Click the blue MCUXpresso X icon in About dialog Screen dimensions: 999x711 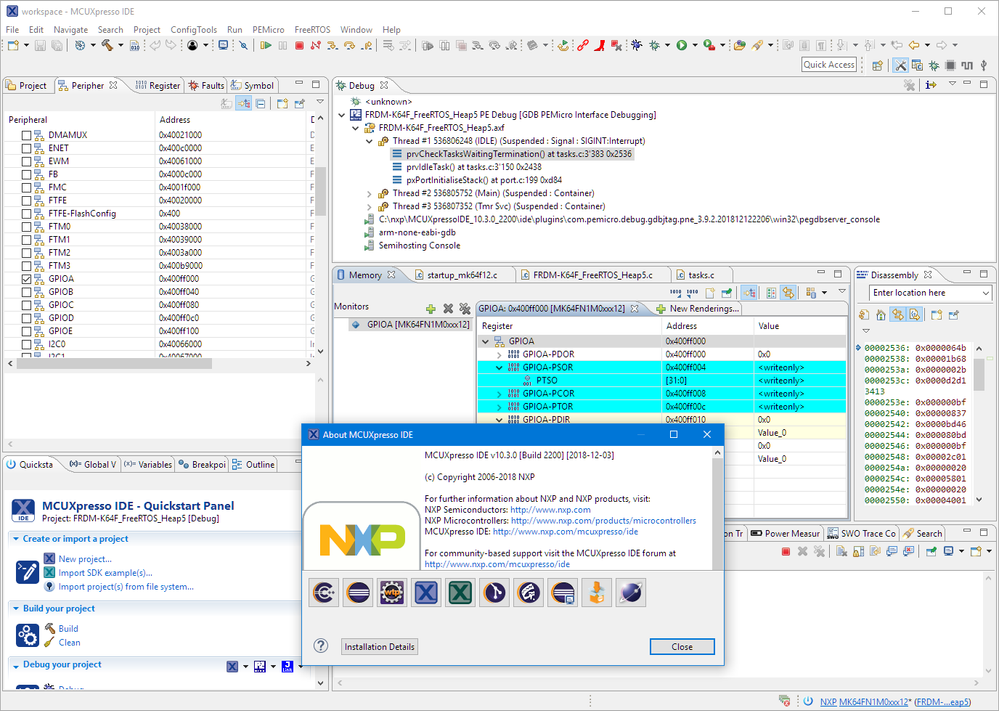coord(426,592)
